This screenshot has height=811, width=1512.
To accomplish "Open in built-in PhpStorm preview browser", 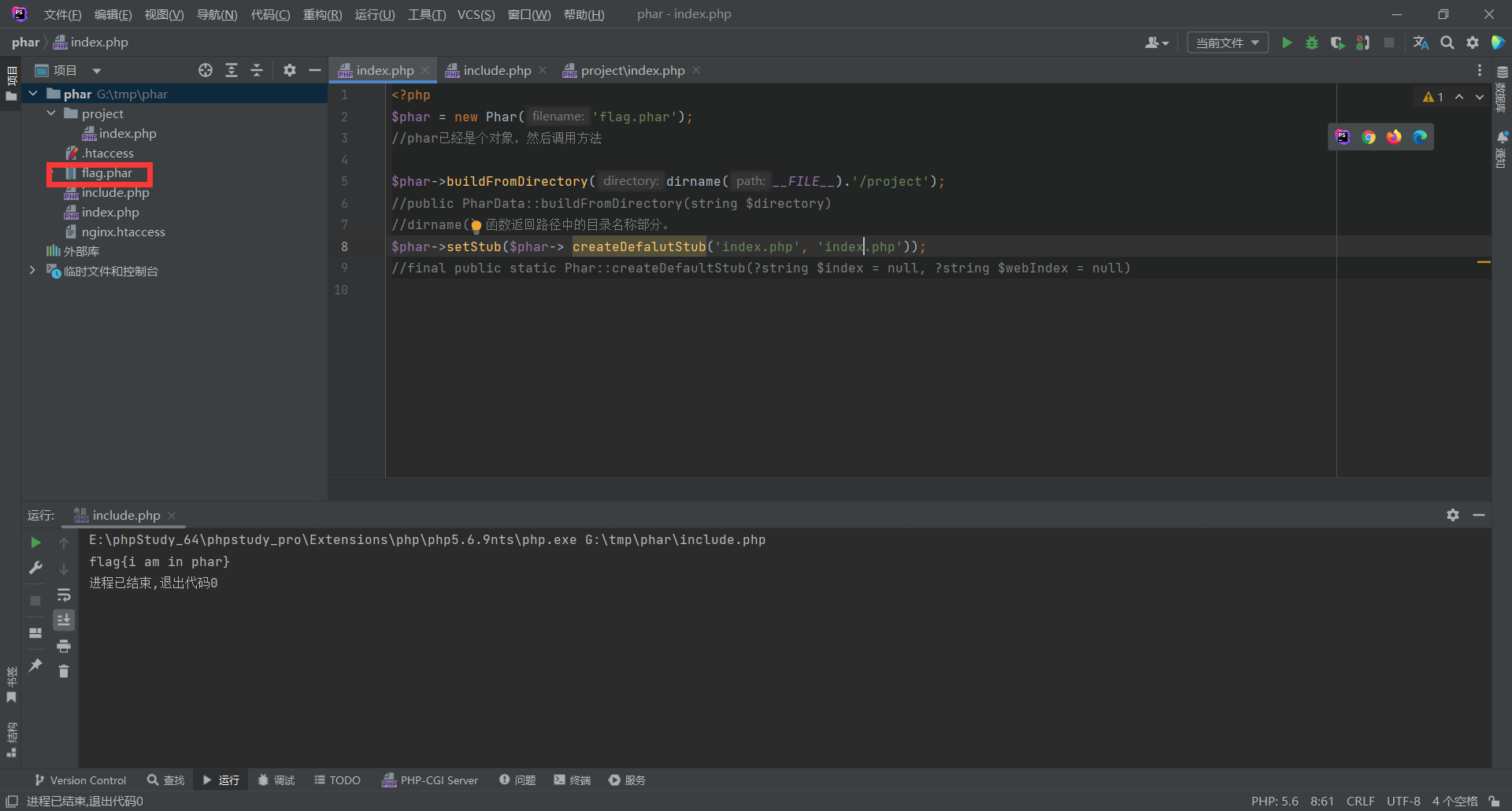I will pyautogui.click(x=1343, y=137).
